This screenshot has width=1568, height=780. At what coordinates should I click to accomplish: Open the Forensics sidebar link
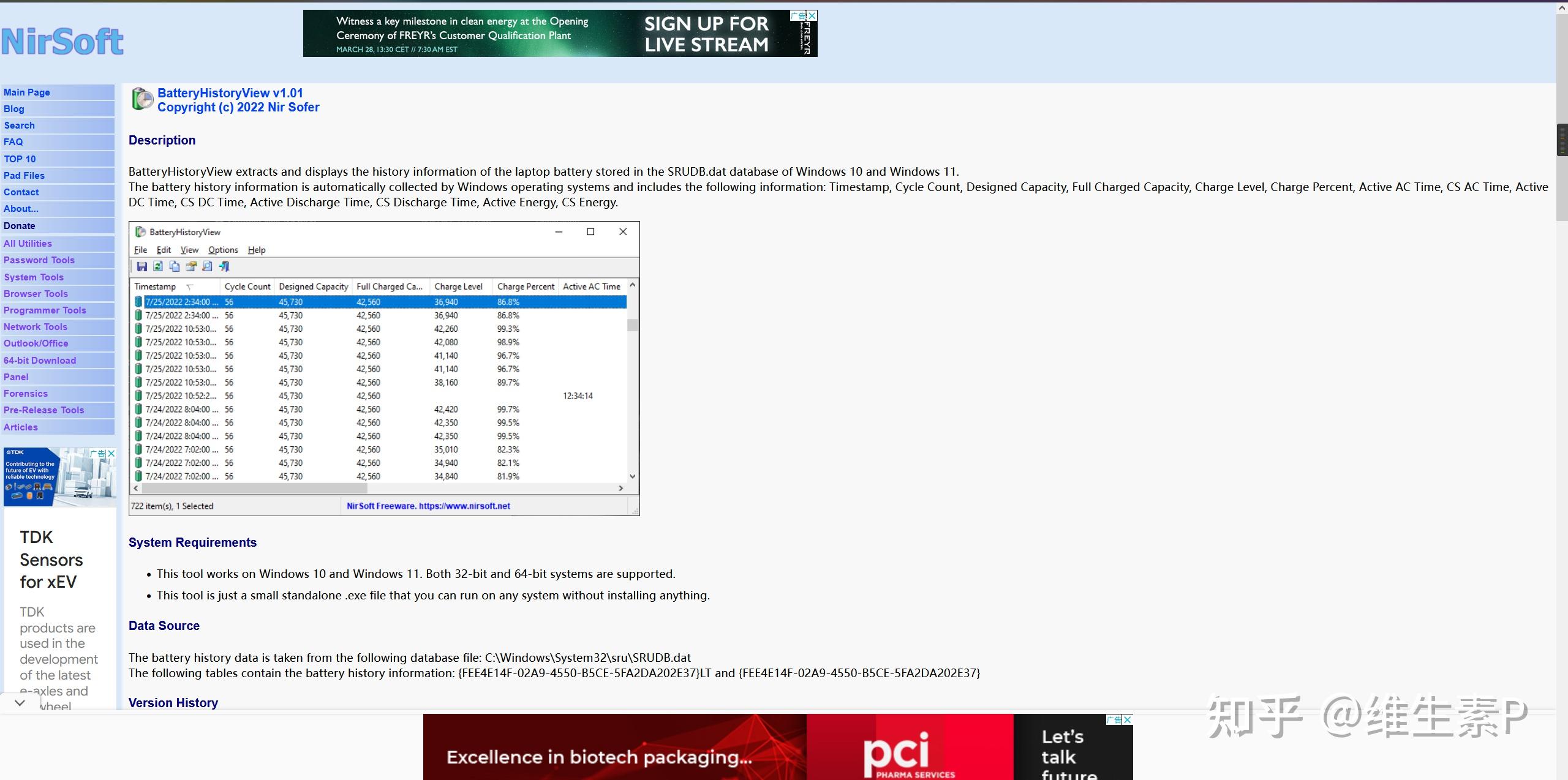tap(26, 394)
